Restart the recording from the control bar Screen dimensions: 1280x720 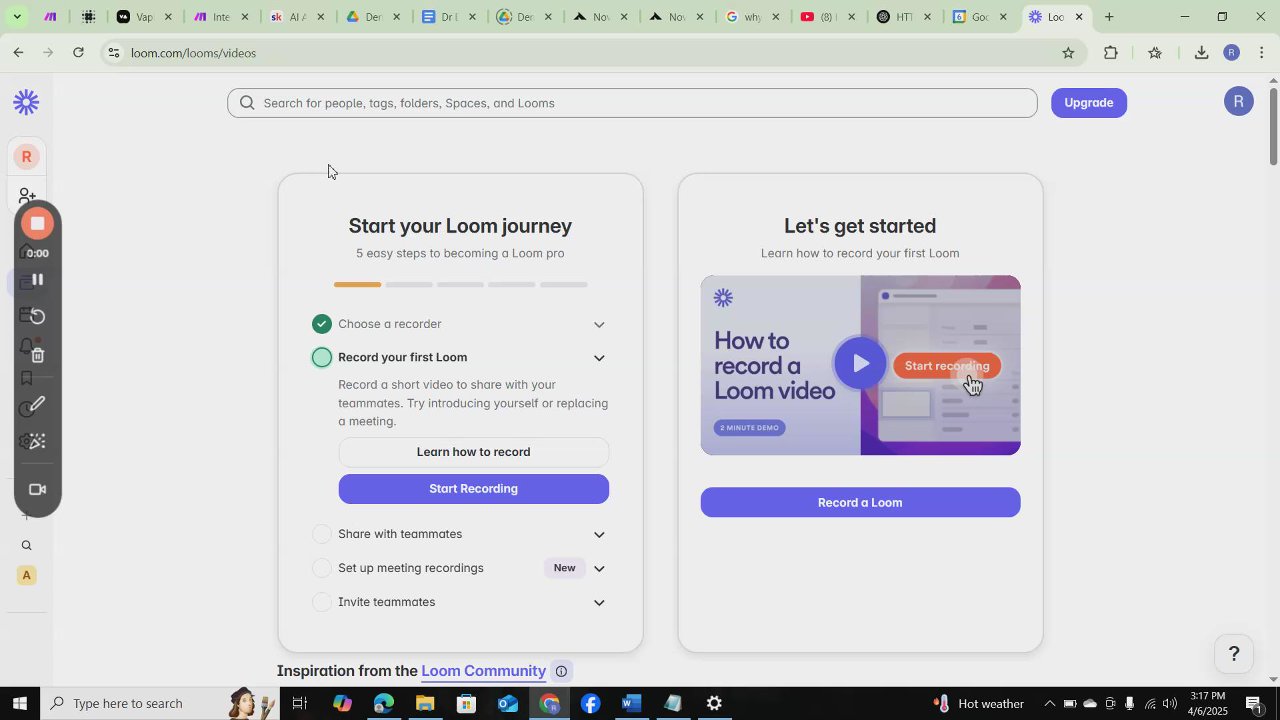click(x=37, y=317)
